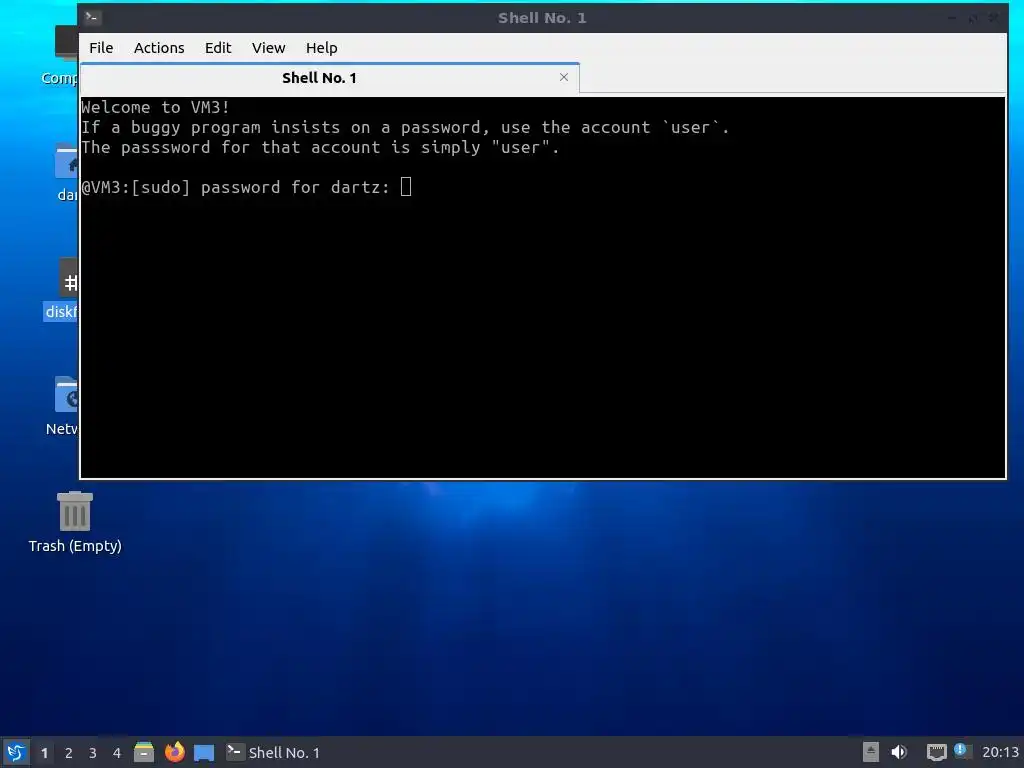This screenshot has height=768, width=1024.
Task: Switch to workspace 2
Action: click(x=69, y=753)
